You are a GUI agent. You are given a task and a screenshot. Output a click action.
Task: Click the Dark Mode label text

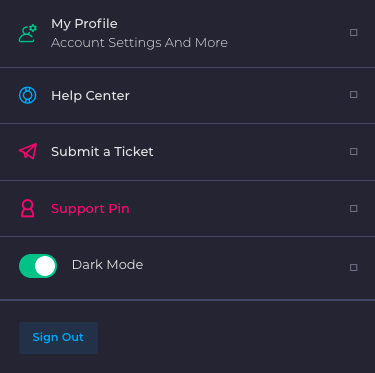pyautogui.click(x=107, y=265)
